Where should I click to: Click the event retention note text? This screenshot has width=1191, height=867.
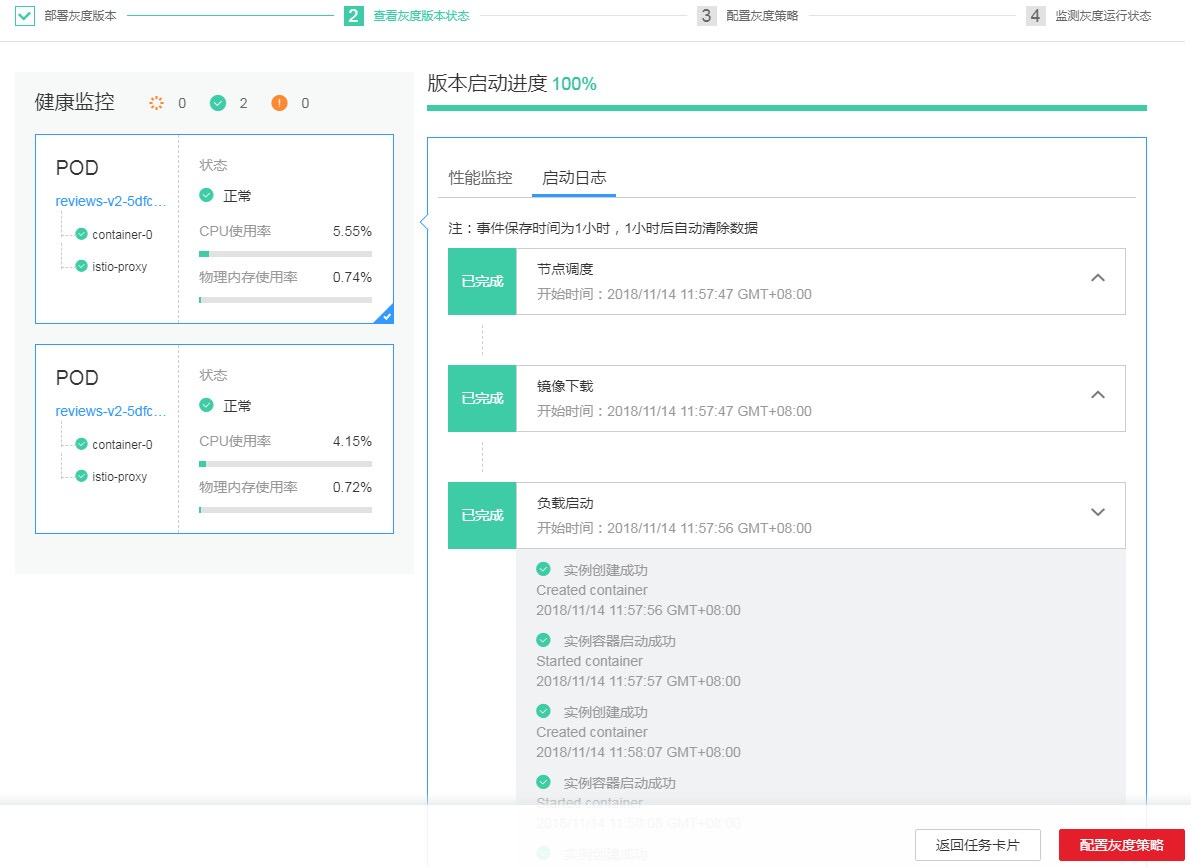pyautogui.click(x=603, y=228)
